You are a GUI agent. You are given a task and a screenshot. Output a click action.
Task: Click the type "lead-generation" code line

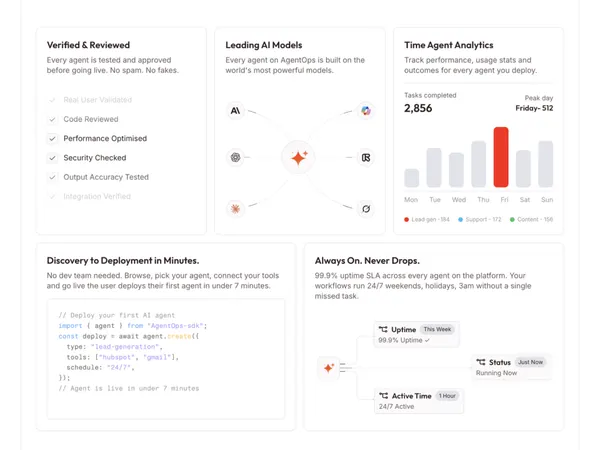[x=114, y=347]
